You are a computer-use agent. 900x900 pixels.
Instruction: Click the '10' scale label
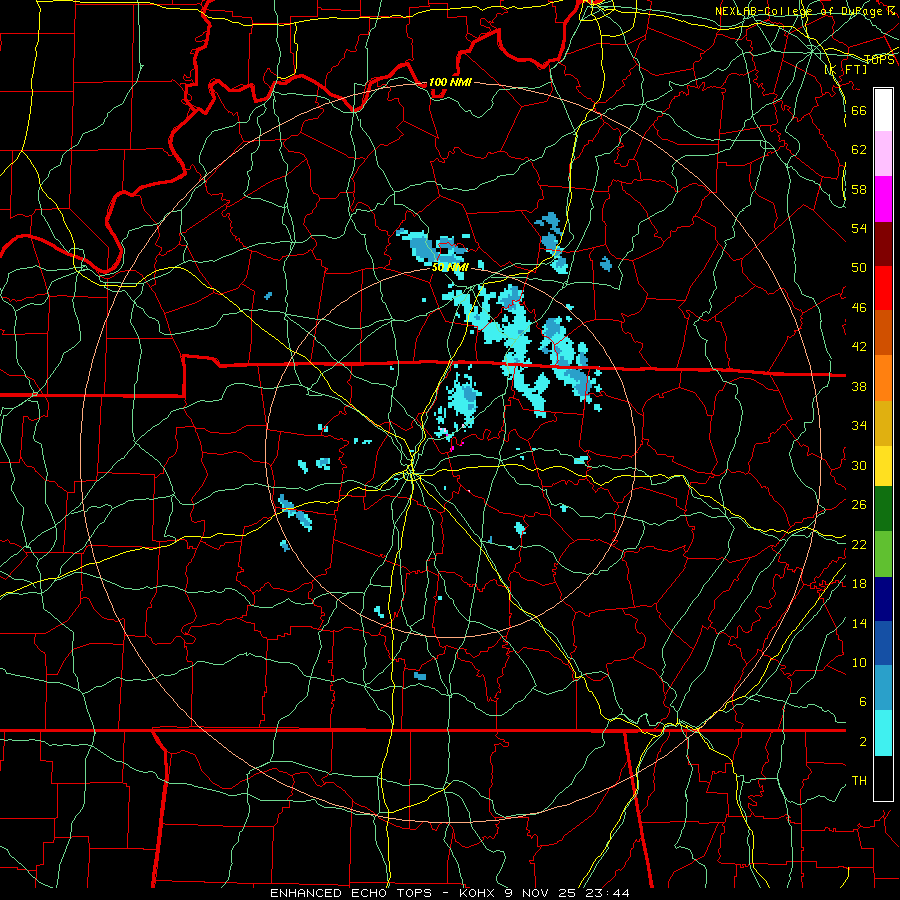(x=859, y=662)
